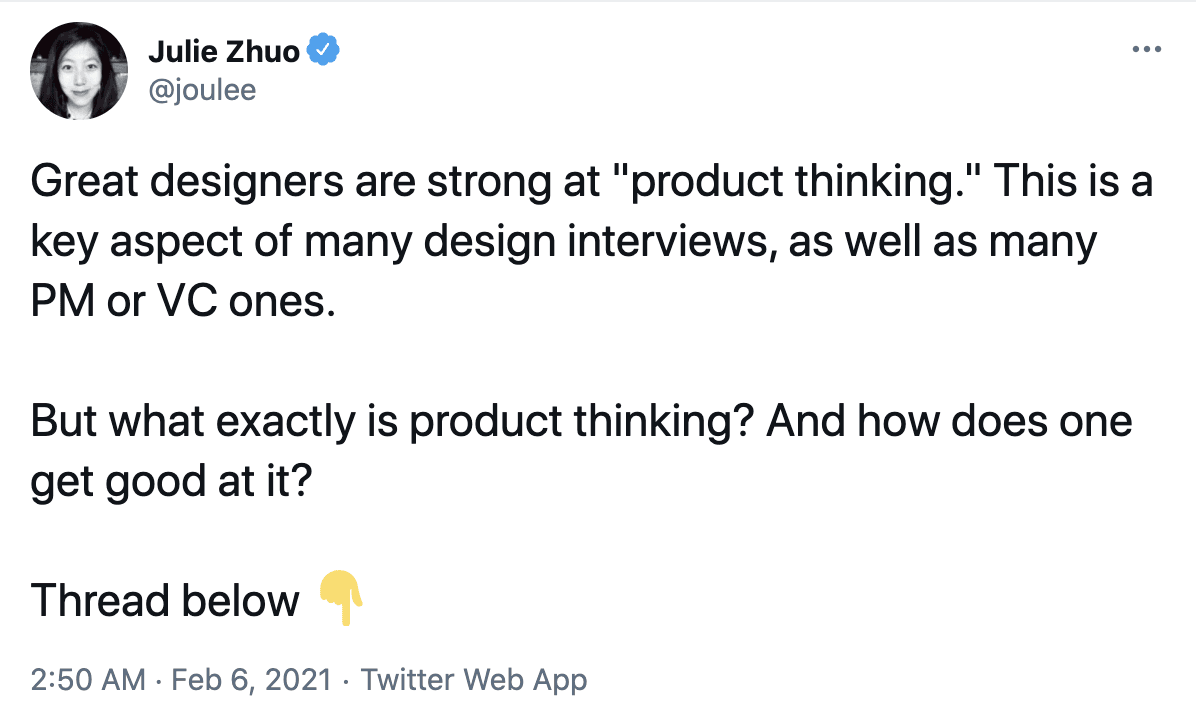The height and width of the screenshot is (728, 1196).
Task: Open the Twitter Web App source link
Action: 474,680
